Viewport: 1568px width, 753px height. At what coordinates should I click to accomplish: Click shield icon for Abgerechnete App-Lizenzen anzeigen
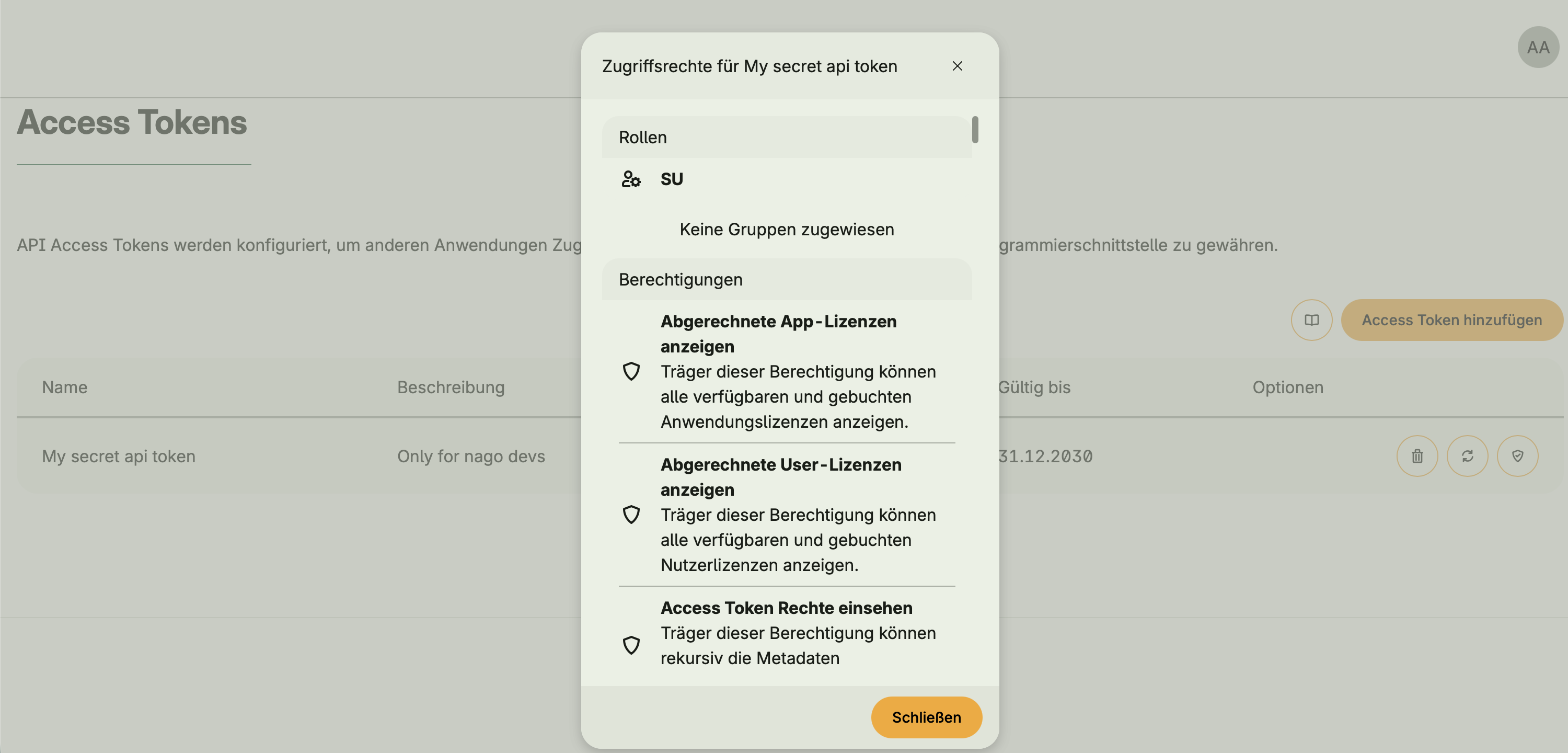[x=631, y=371]
